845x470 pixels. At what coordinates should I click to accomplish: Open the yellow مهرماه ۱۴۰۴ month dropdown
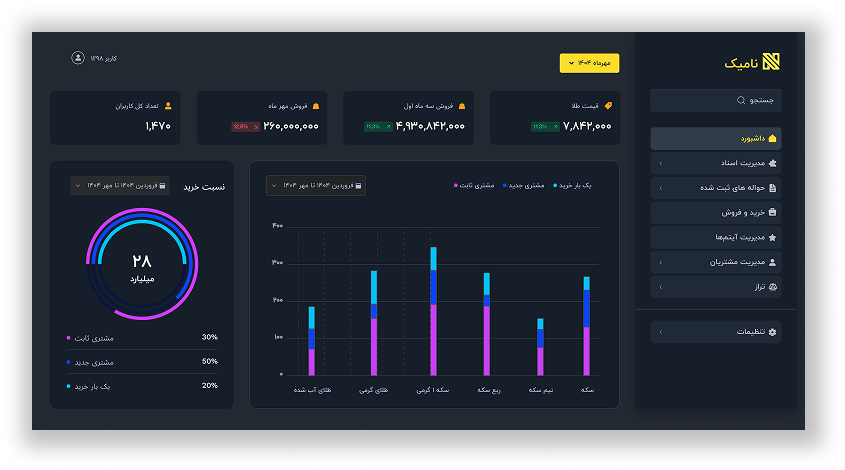tap(589, 63)
